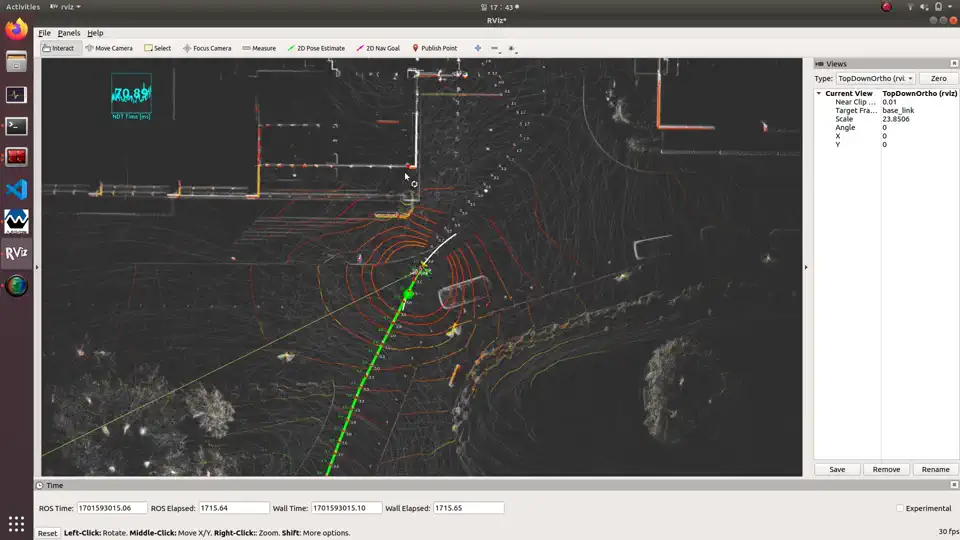Click Activities in the top bar

23,7
